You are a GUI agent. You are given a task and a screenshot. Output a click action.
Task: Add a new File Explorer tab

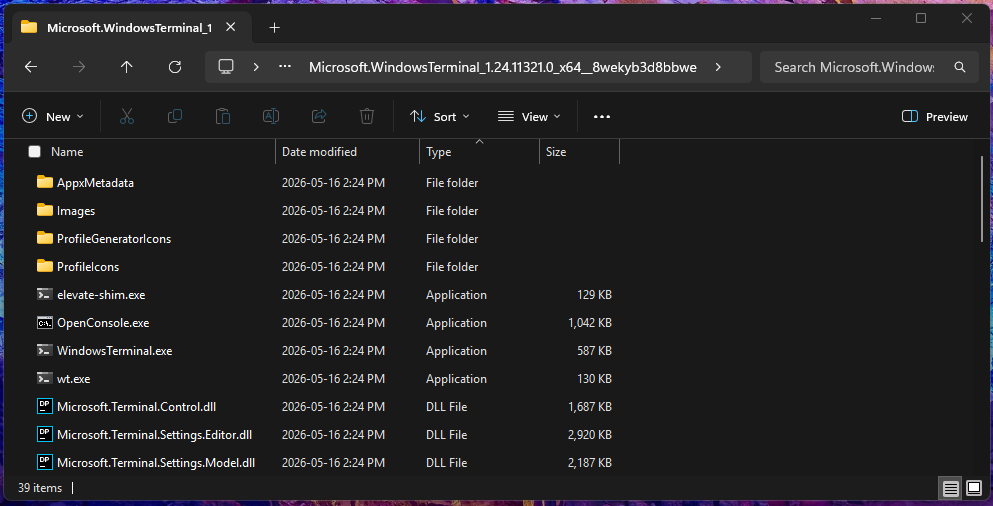point(274,28)
